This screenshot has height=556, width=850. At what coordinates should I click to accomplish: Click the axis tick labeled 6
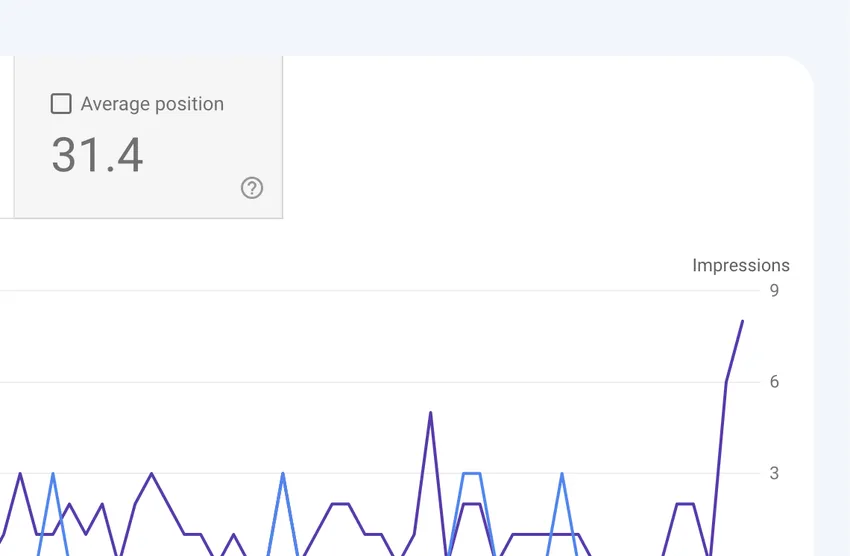[774, 382]
